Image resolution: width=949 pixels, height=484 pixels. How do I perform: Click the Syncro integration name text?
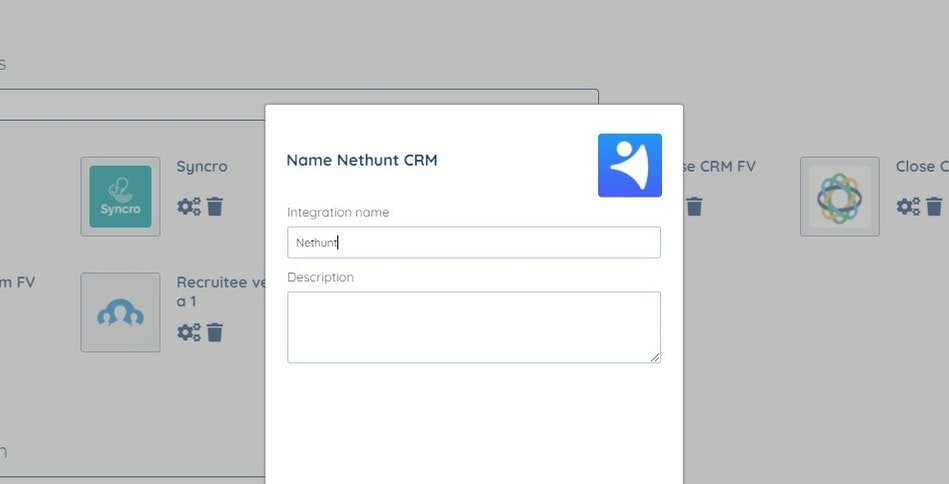[202, 167]
